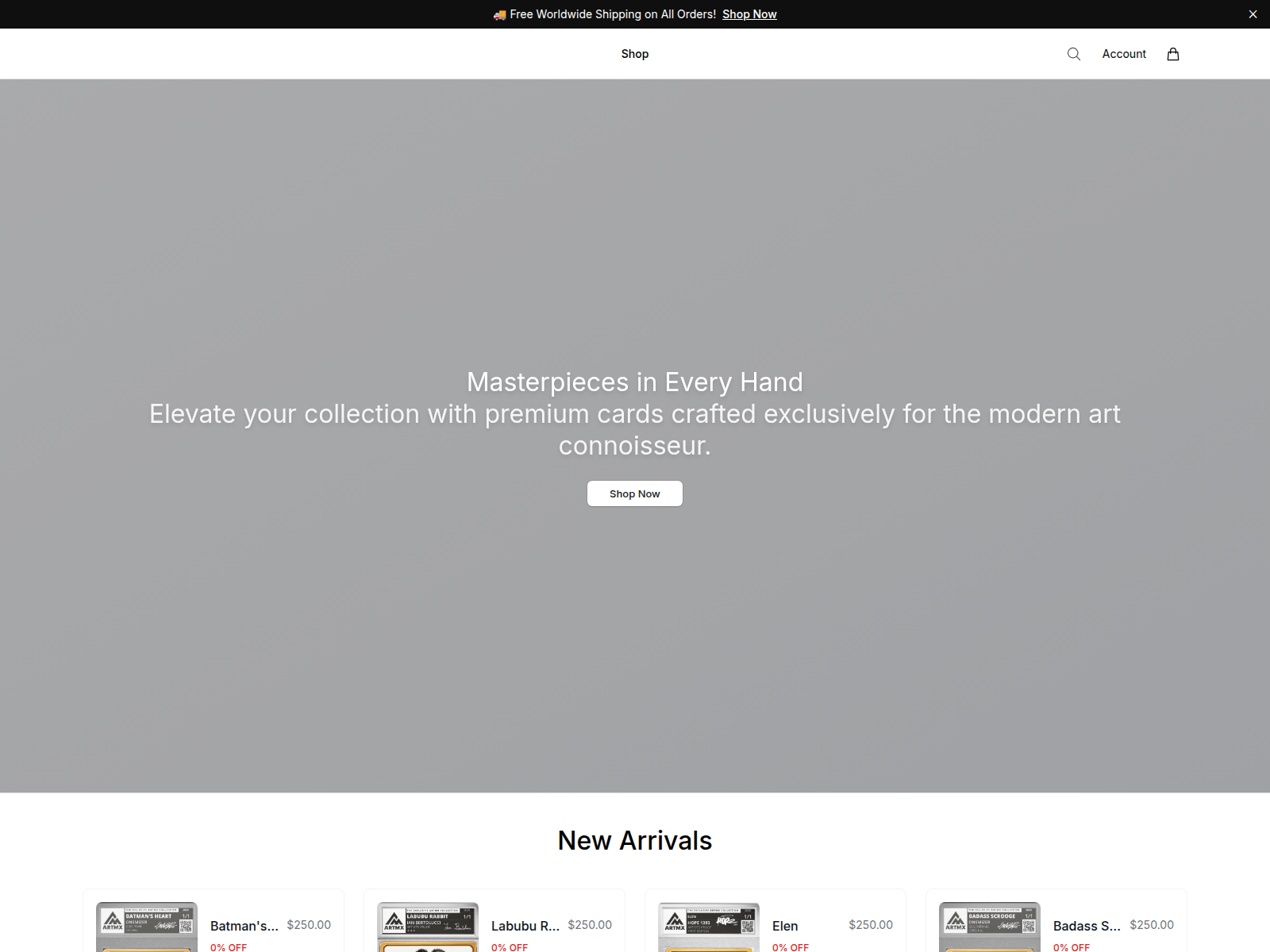
Task: Go to the Account page
Action: (x=1124, y=54)
